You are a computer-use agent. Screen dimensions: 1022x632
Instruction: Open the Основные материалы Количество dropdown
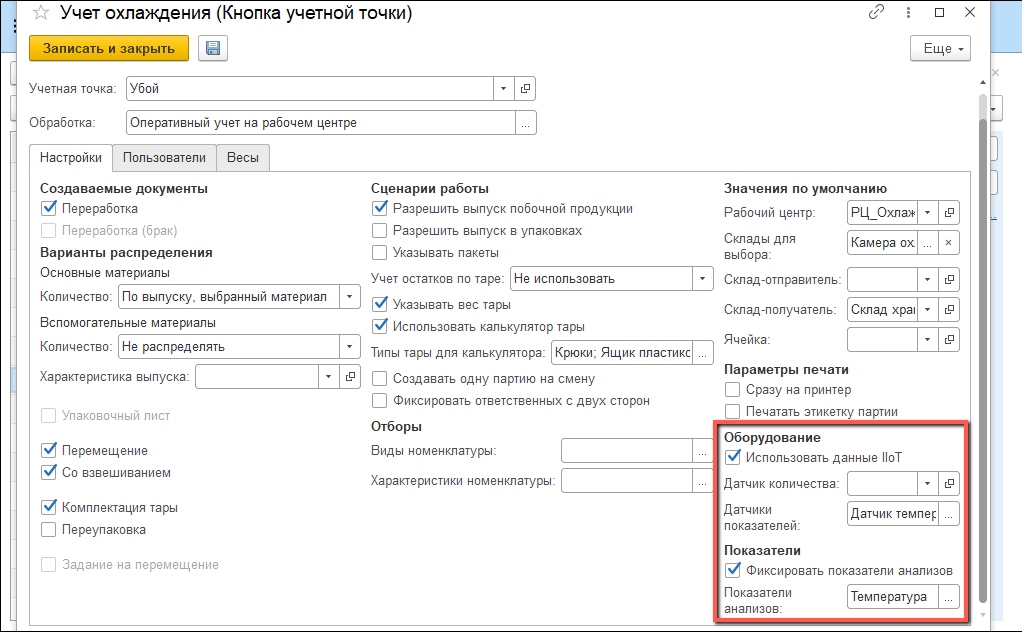349,296
